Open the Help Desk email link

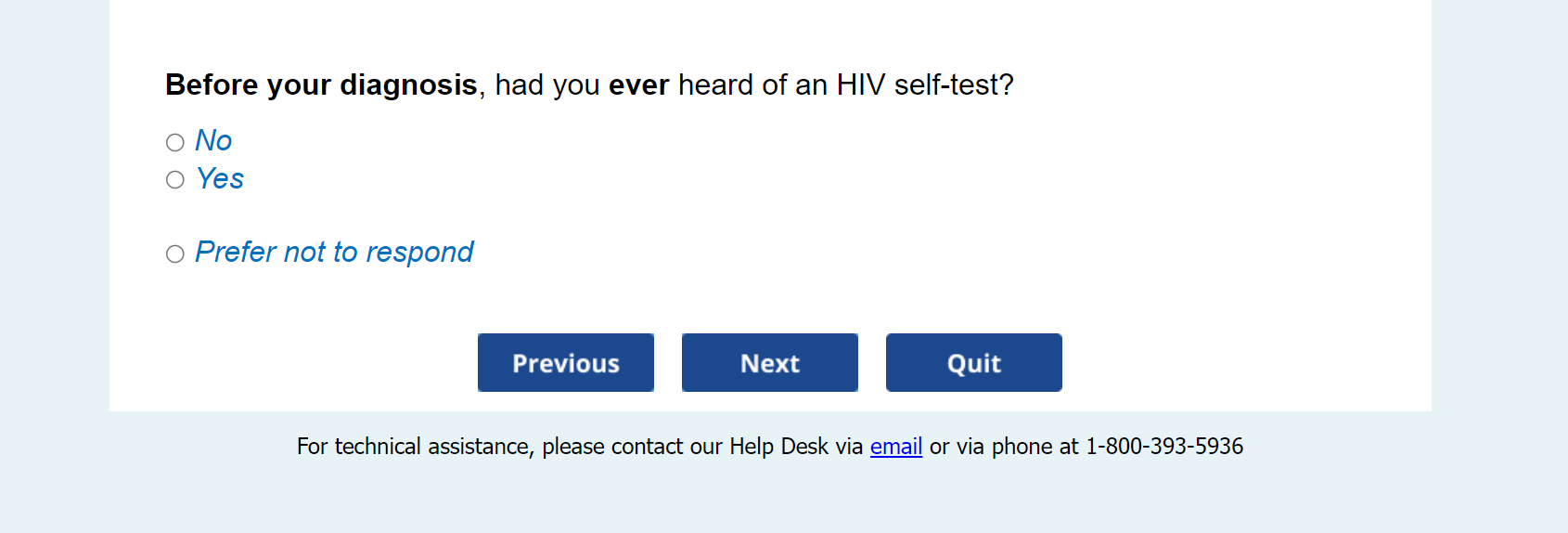(895, 447)
